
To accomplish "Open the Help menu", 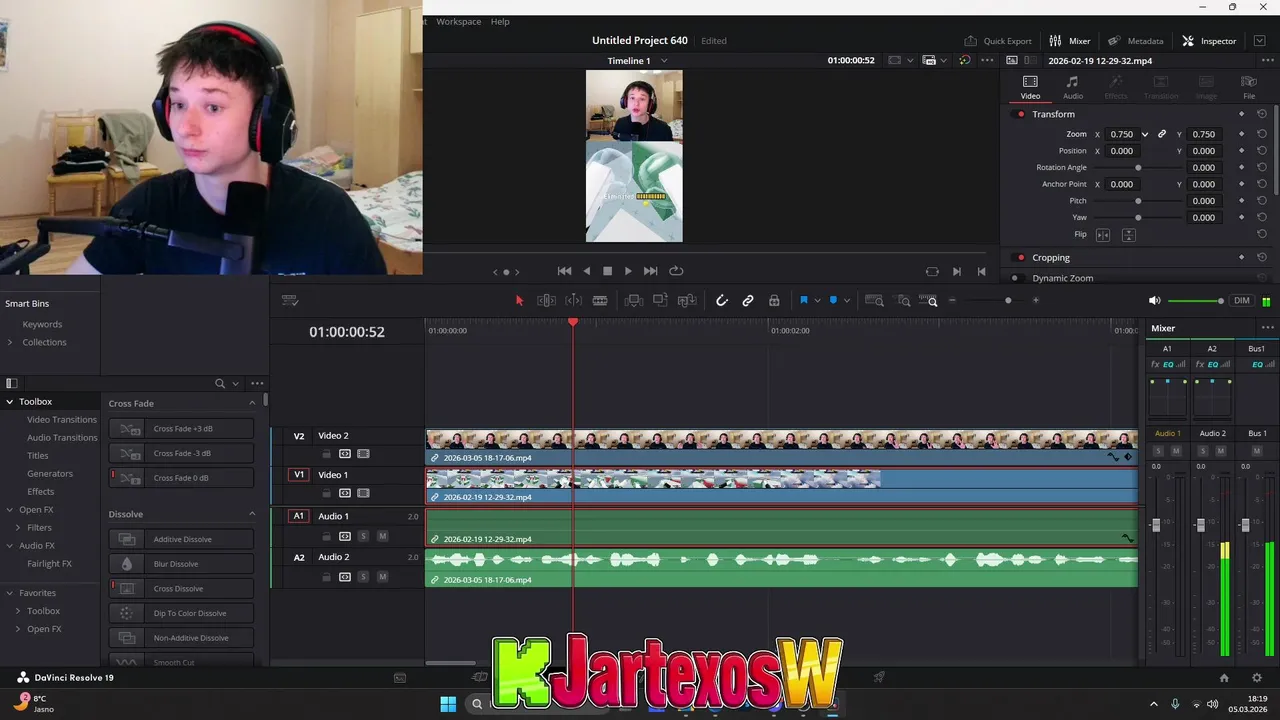I will 500,21.
